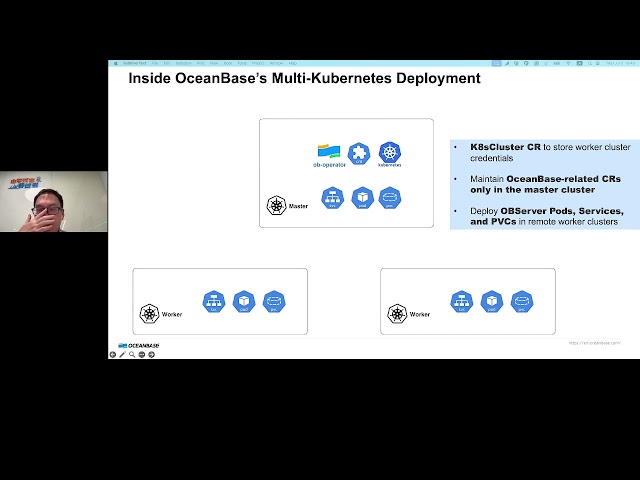Click the svc icon in right Worker box

click(462, 302)
